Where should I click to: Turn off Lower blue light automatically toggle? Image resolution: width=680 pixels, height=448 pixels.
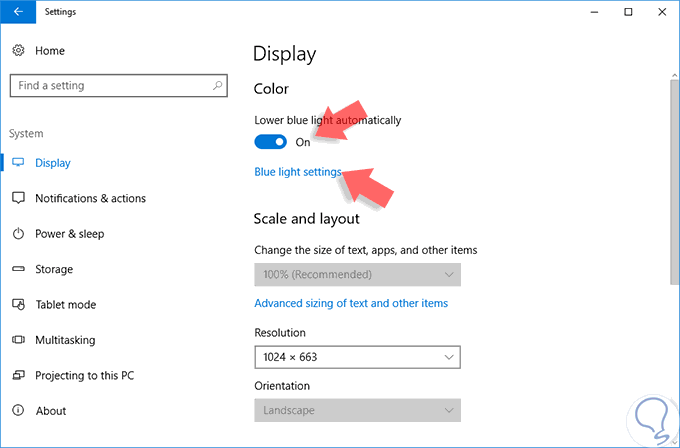pyautogui.click(x=271, y=142)
